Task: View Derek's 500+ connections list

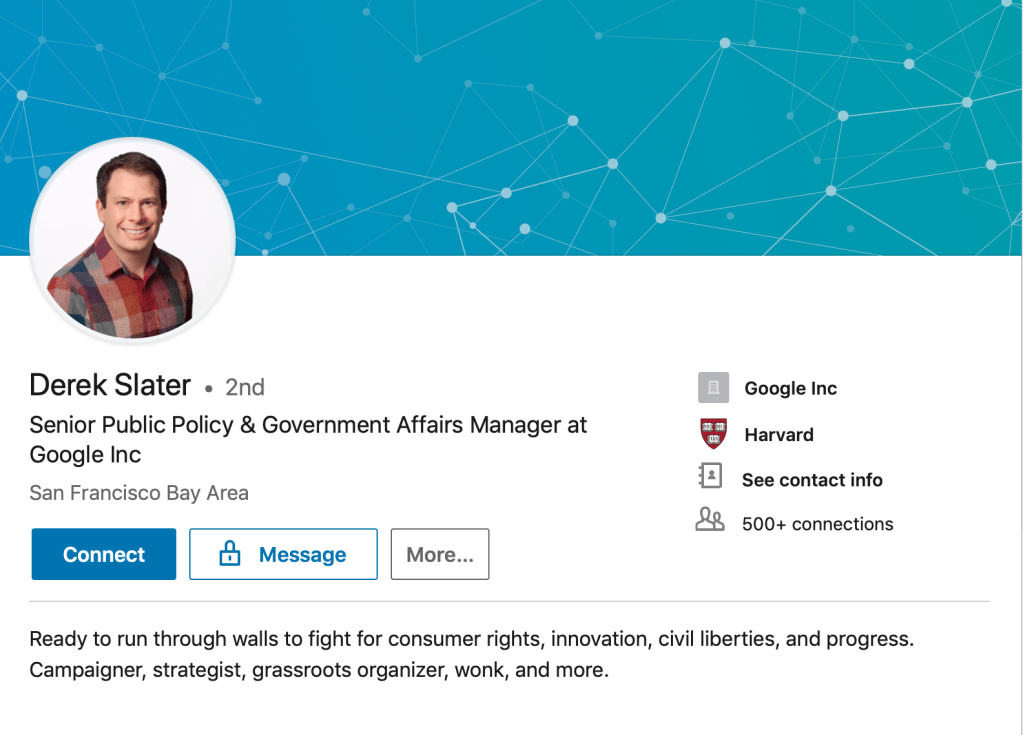Action: (x=816, y=523)
